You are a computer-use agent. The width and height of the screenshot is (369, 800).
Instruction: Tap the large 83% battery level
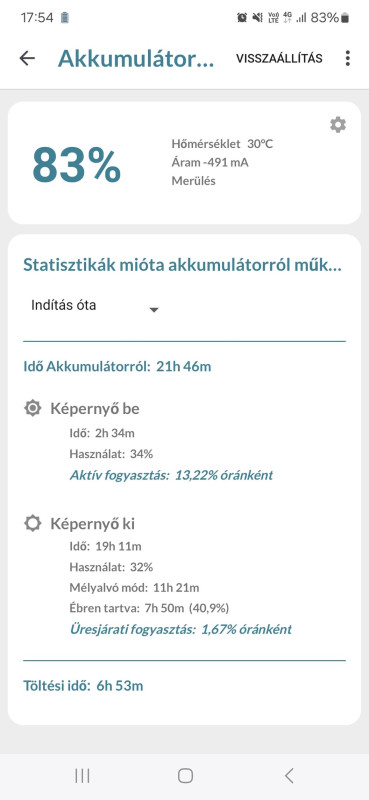click(77, 165)
